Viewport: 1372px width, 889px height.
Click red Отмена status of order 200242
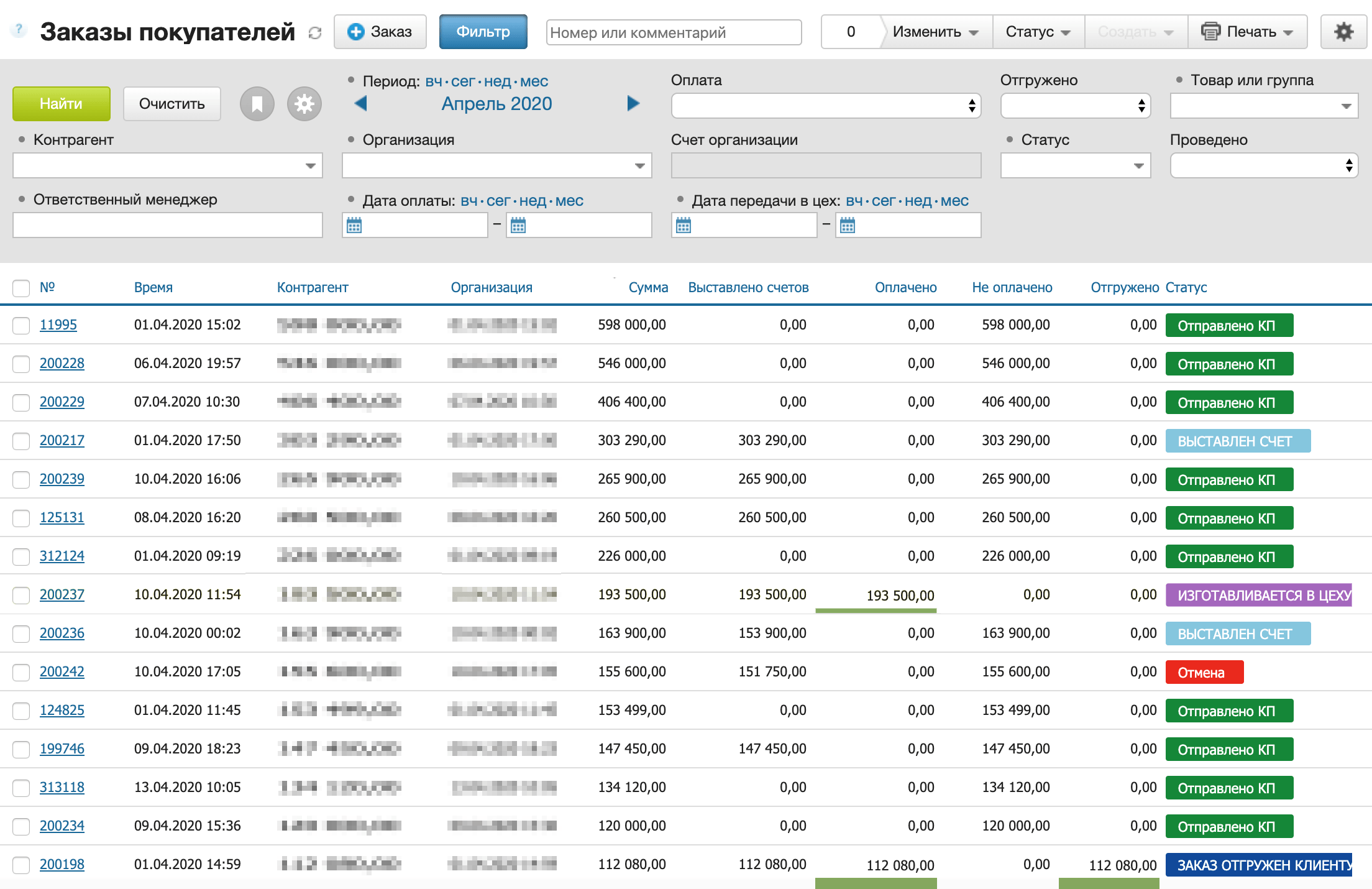1204,672
